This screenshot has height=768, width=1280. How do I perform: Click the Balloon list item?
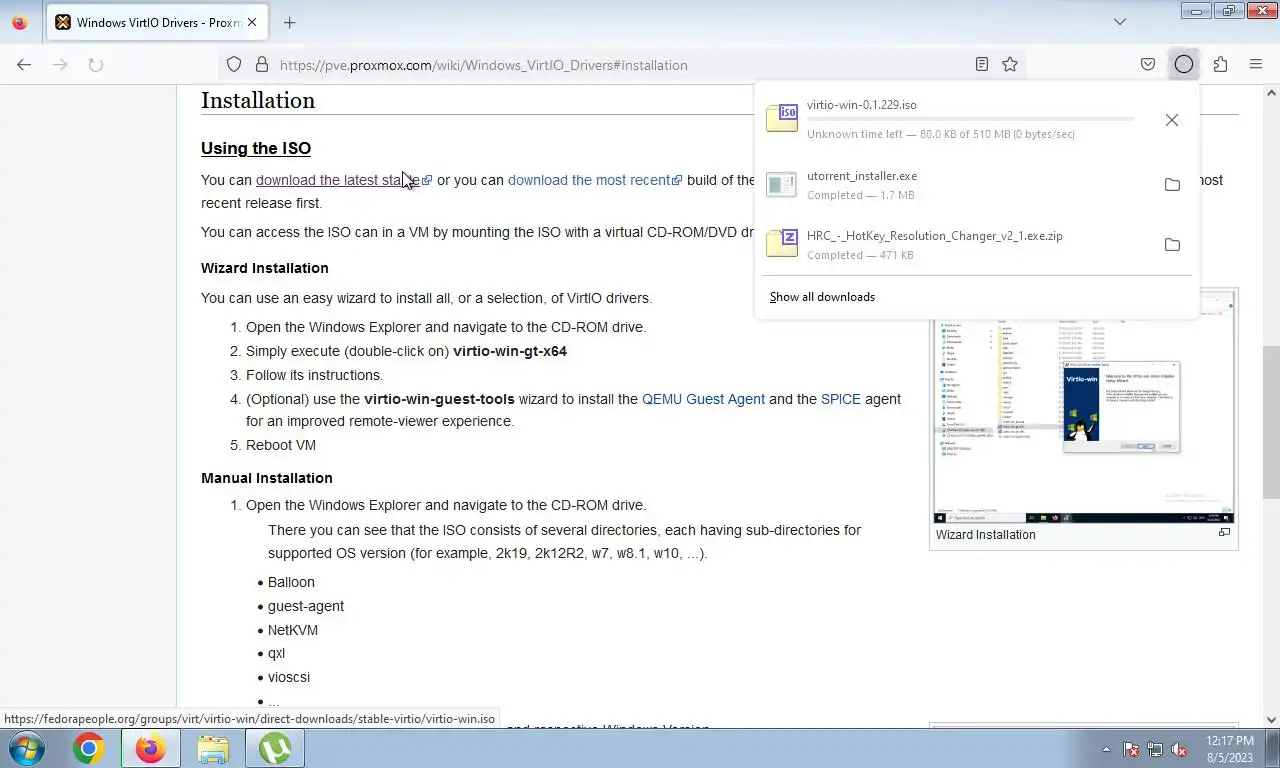click(291, 582)
